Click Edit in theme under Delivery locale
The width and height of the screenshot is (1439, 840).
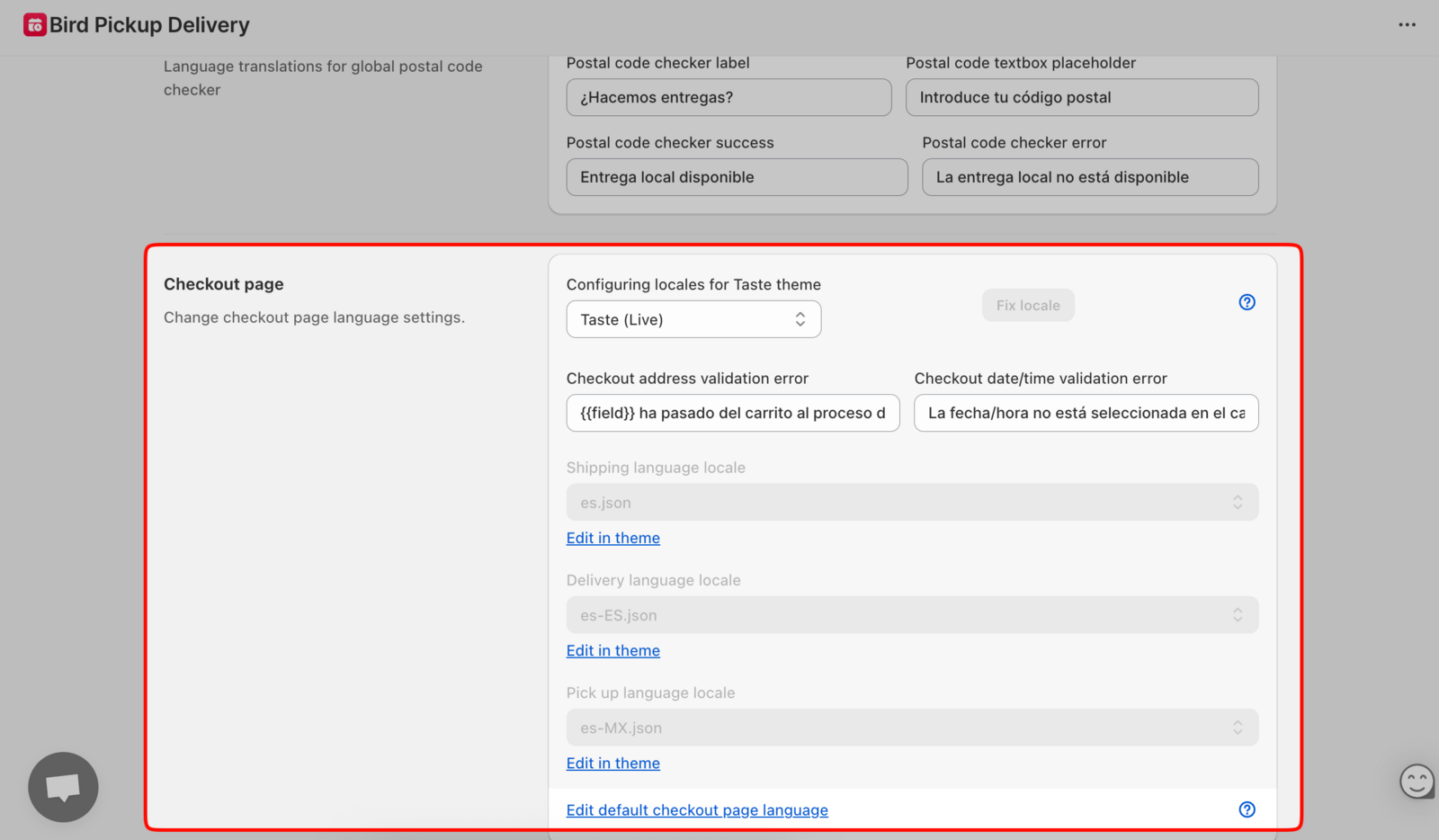[x=613, y=650]
